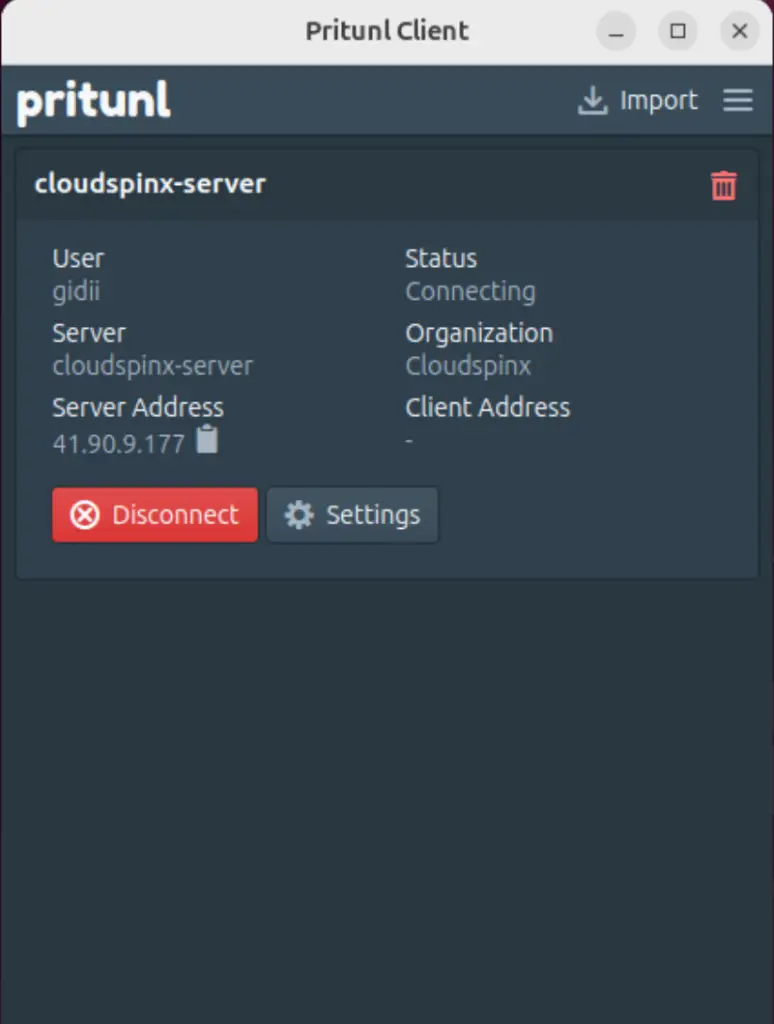Click the Pritunl Client window title

click(387, 31)
